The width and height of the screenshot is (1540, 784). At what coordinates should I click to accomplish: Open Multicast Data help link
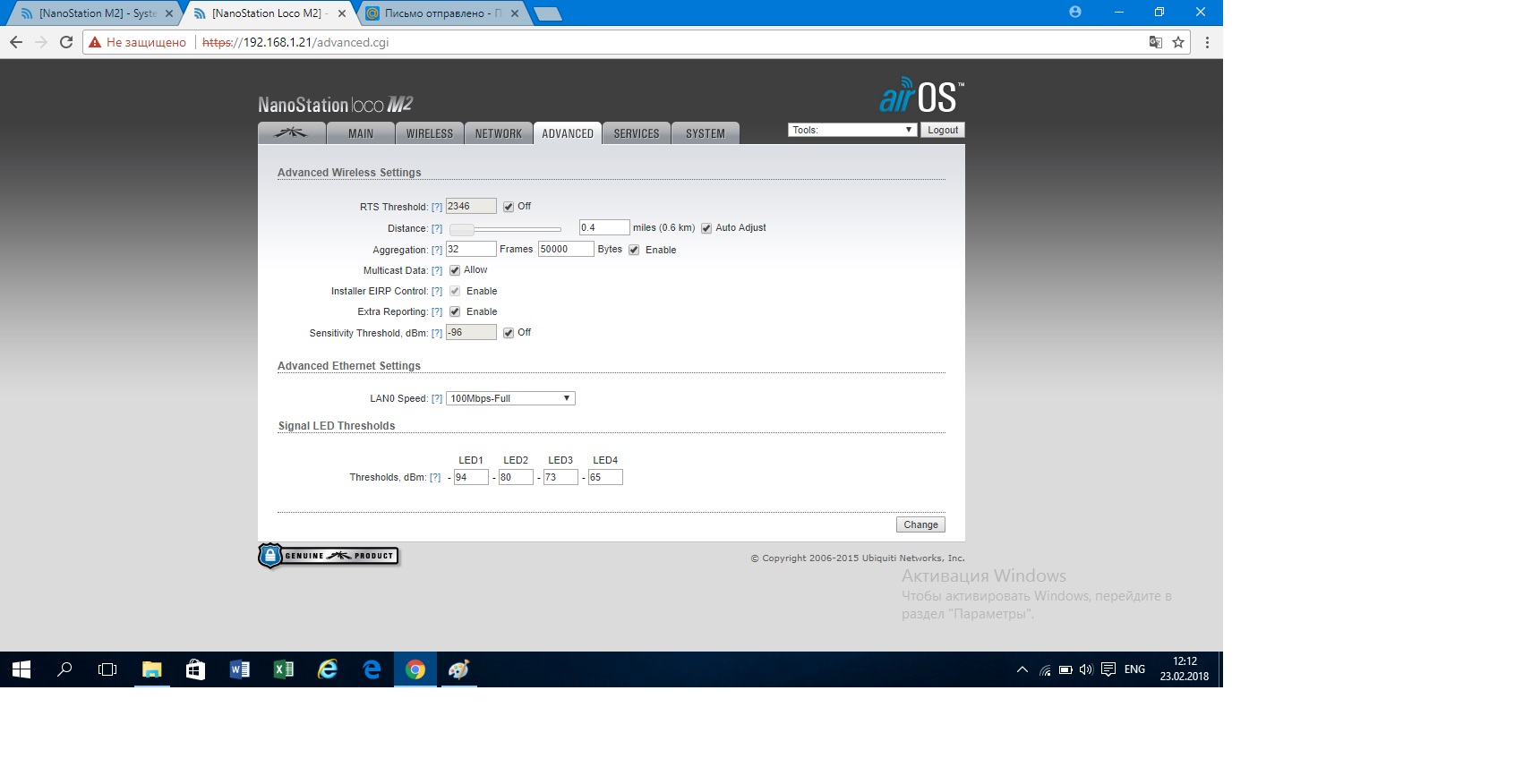[437, 270]
